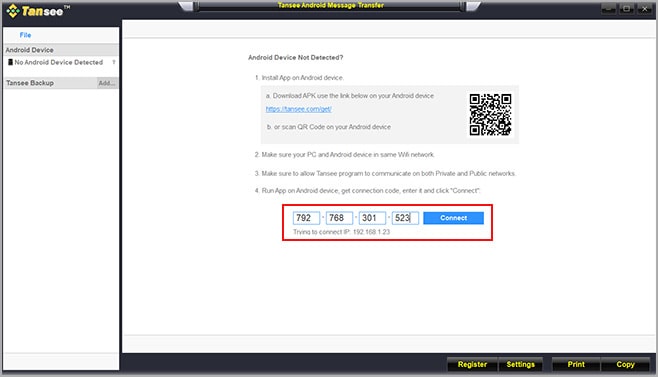Select the Android Device section header

tap(61, 50)
